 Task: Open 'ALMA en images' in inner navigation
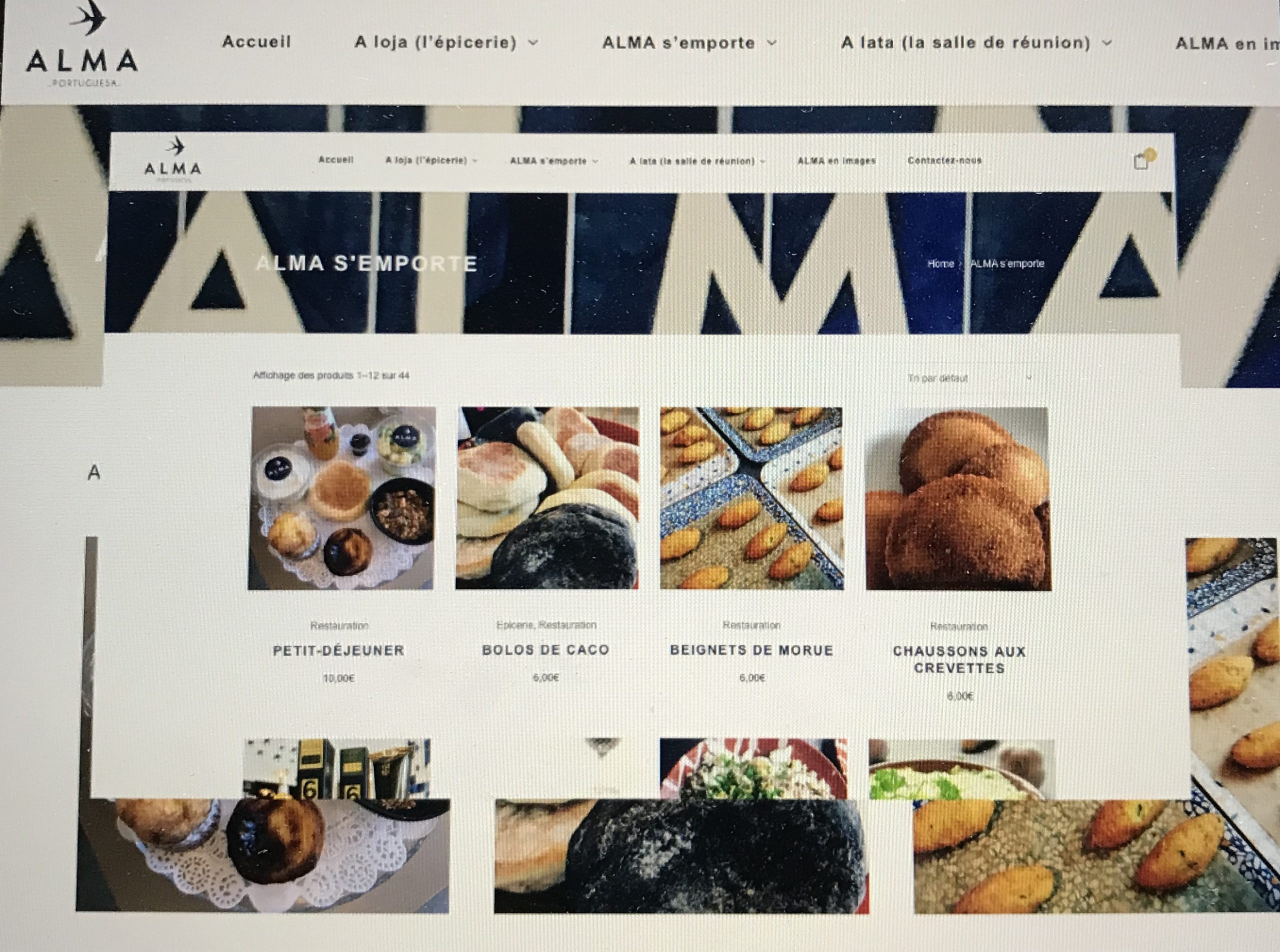[x=836, y=161]
